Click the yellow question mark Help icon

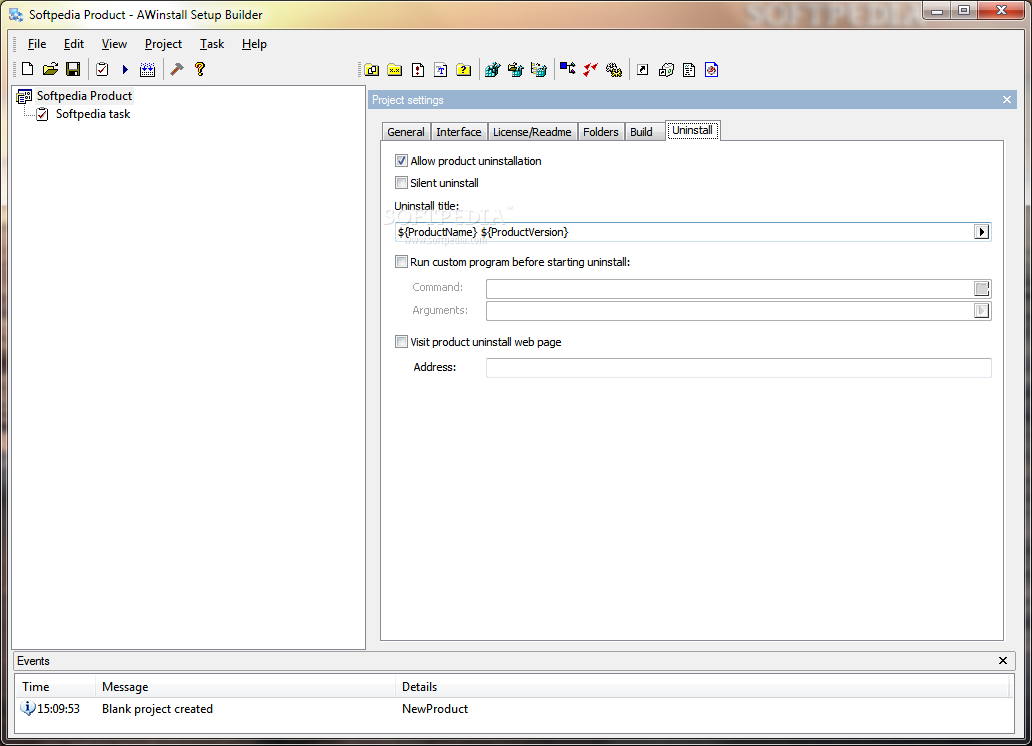click(200, 69)
